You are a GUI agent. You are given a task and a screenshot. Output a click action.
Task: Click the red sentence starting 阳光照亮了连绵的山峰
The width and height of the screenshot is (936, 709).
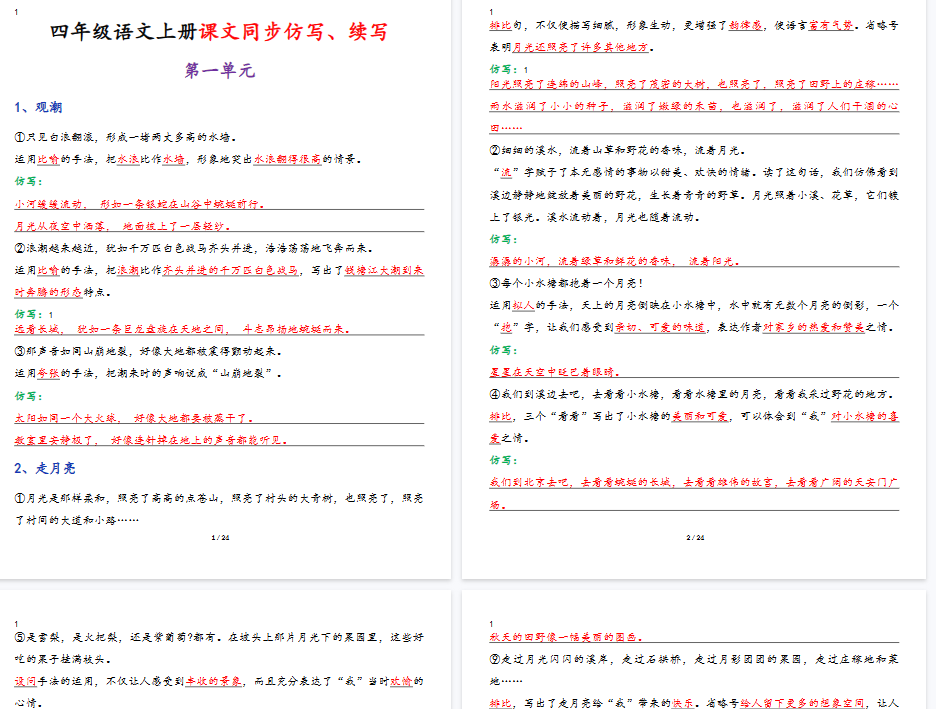(694, 86)
